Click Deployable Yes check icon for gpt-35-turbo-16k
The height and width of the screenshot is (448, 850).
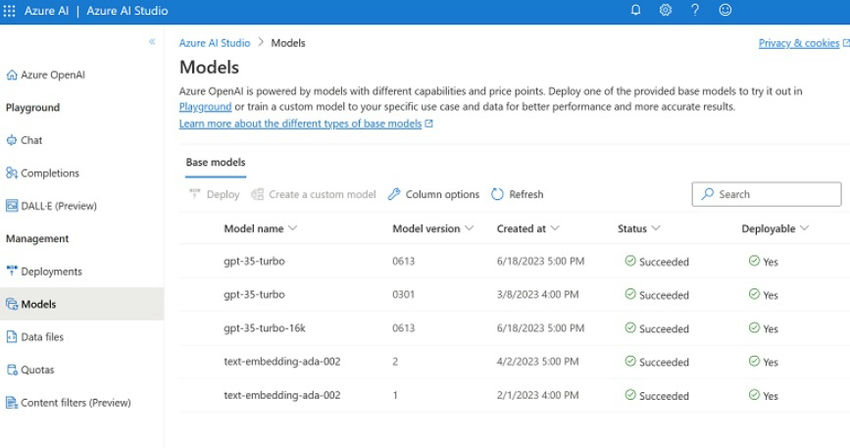[754, 328]
